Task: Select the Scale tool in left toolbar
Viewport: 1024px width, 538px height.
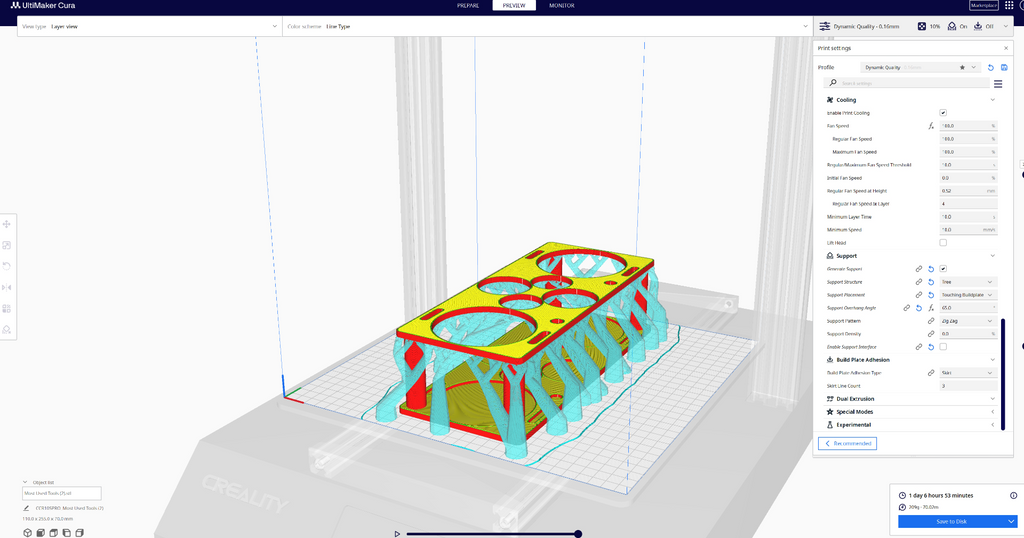Action: point(7,245)
